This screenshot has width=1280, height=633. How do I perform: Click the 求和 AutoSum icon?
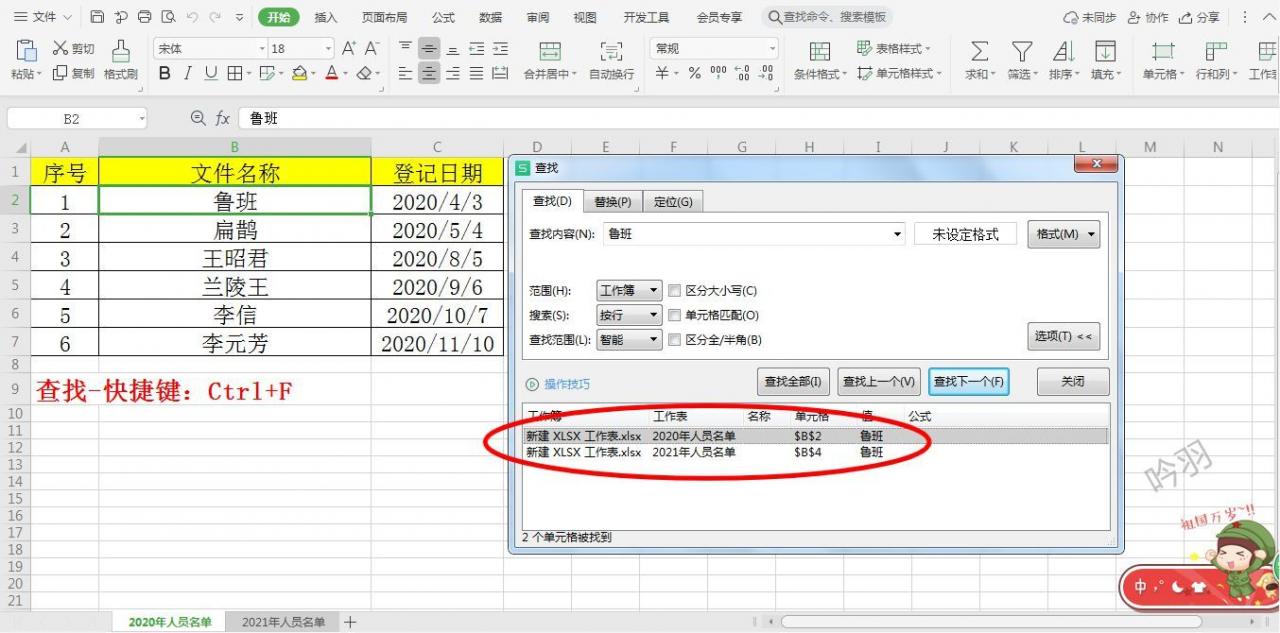click(x=980, y=59)
